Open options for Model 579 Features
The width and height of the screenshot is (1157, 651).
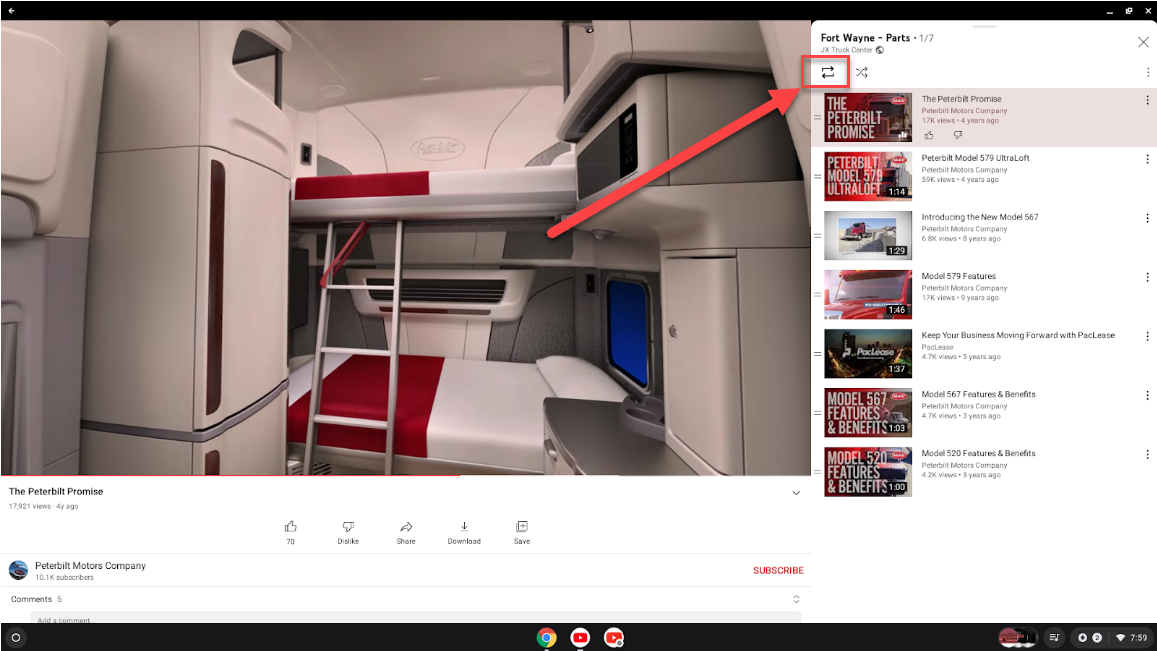(x=1147, y=277)
